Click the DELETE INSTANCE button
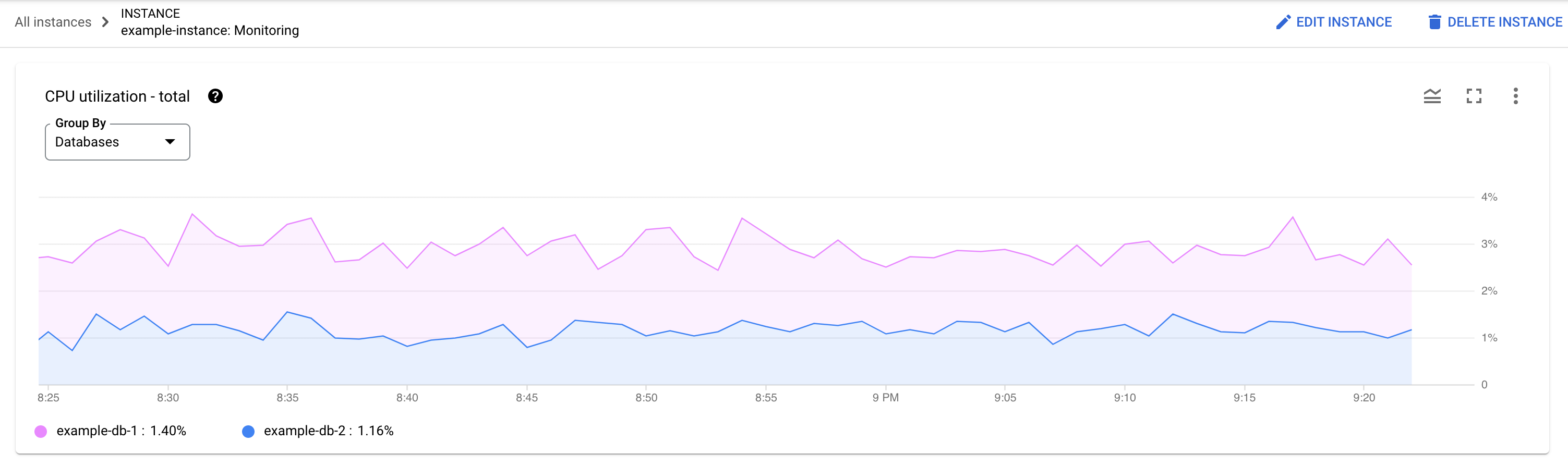 pos(1494,22)
